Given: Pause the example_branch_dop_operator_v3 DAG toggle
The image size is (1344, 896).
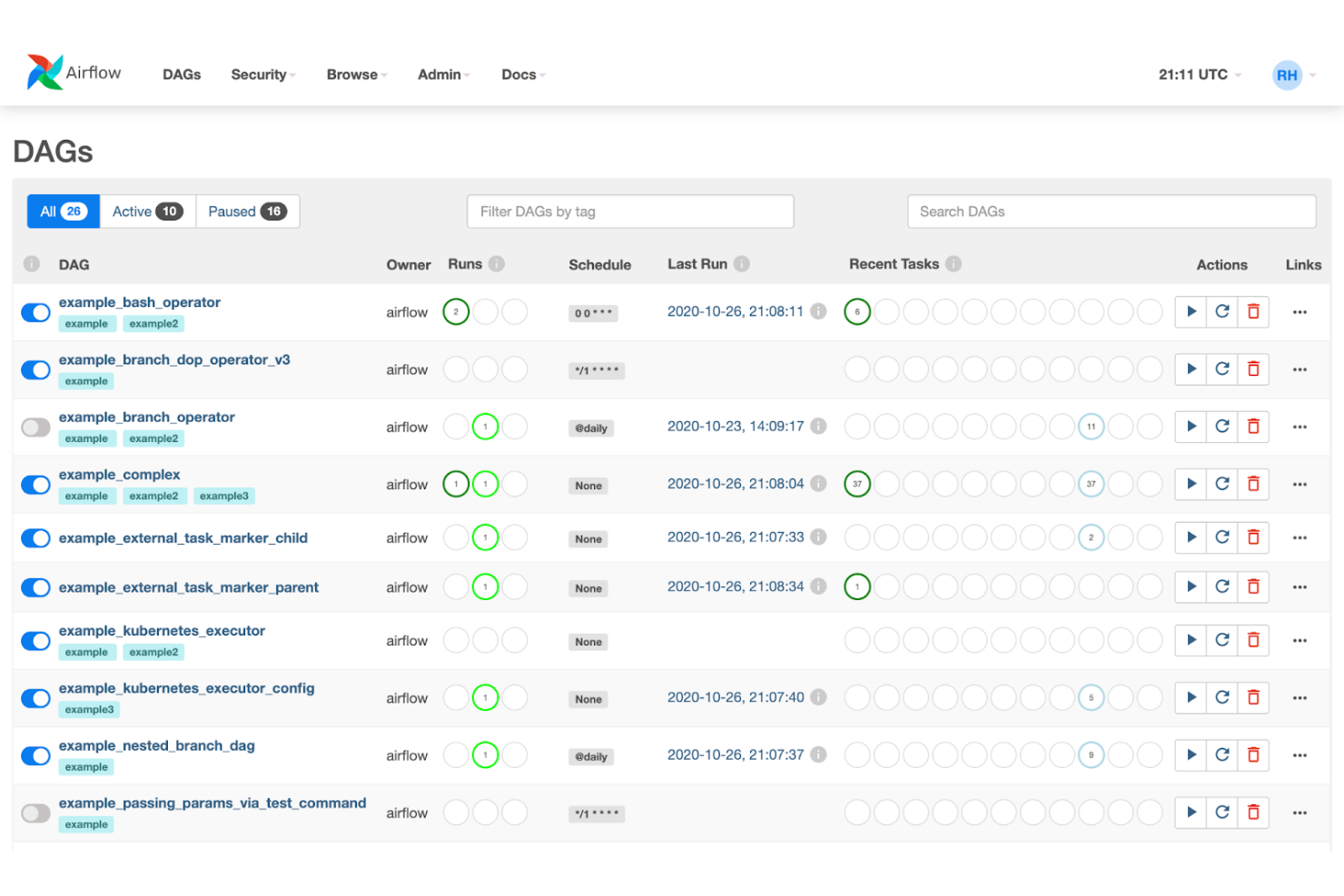Looking at the screenshot, I should coord(35,369).
